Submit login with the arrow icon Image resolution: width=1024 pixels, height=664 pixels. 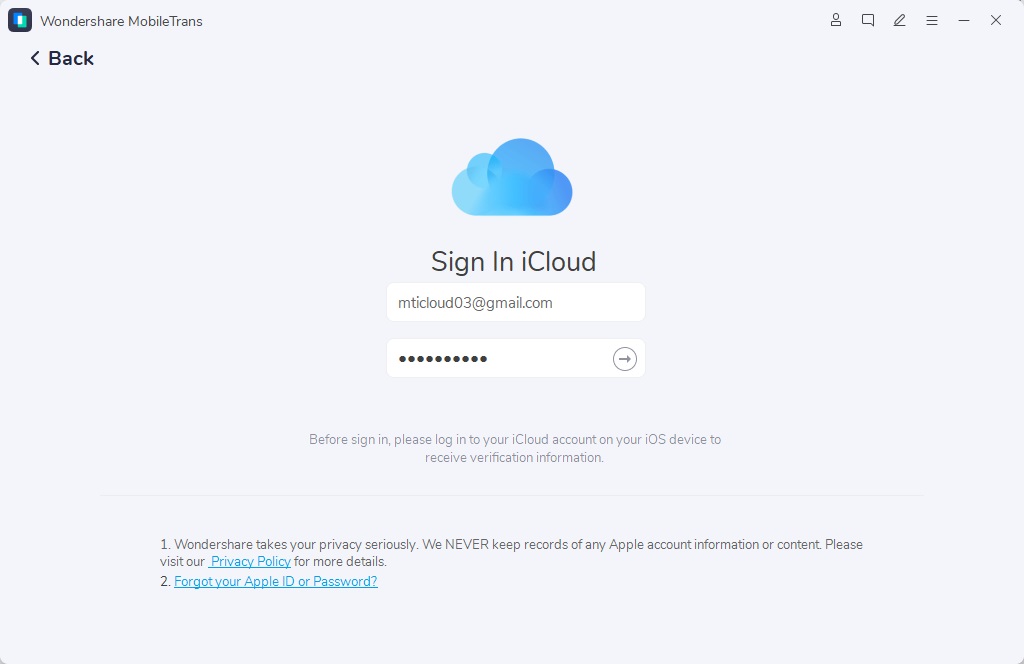[x=624, y=358]
